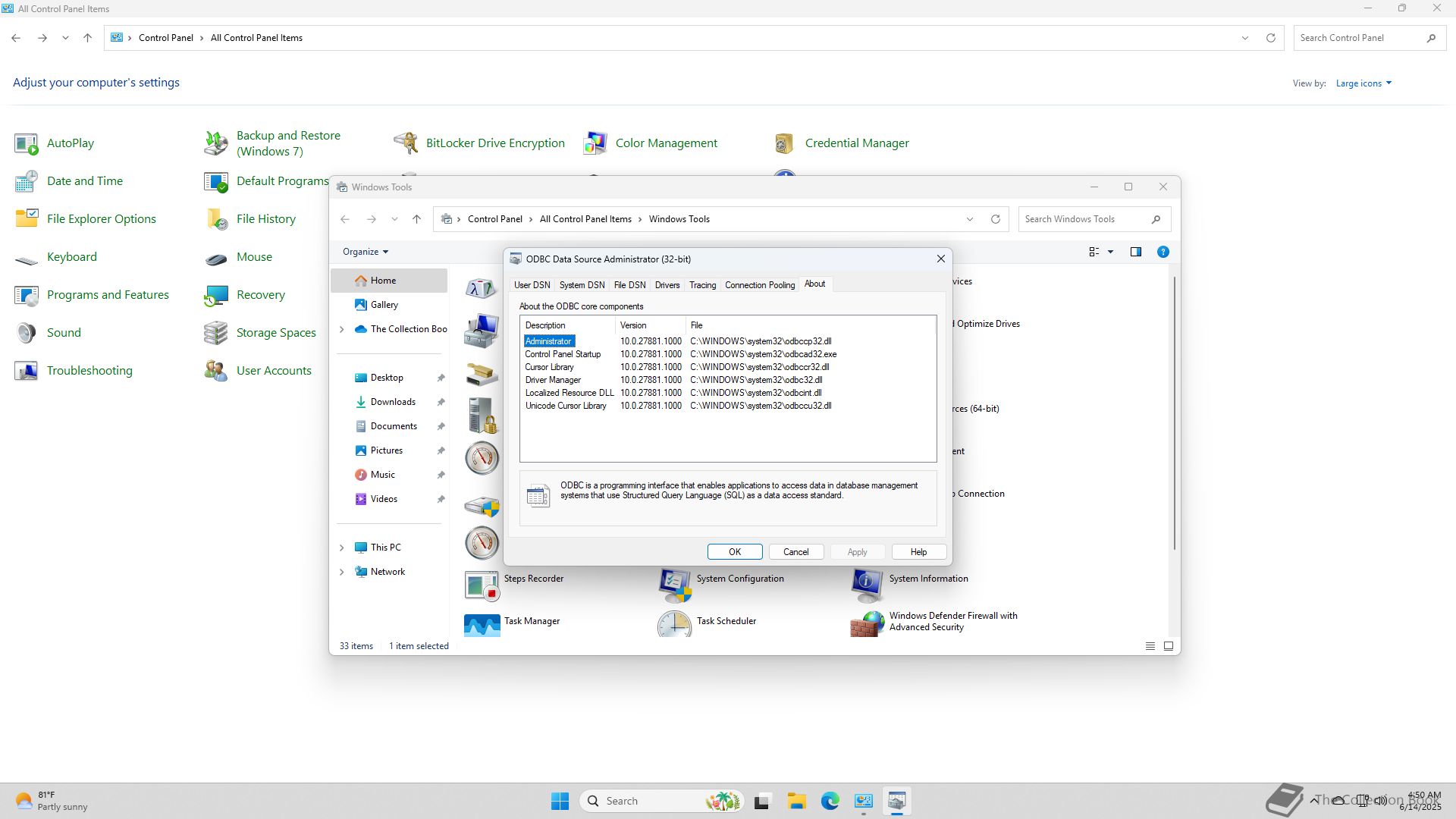The height and width of the screenshot is (819, 1456).
Task: Toggle the preview pane button
Action: pyautogui.click(x=1135, y=252)
